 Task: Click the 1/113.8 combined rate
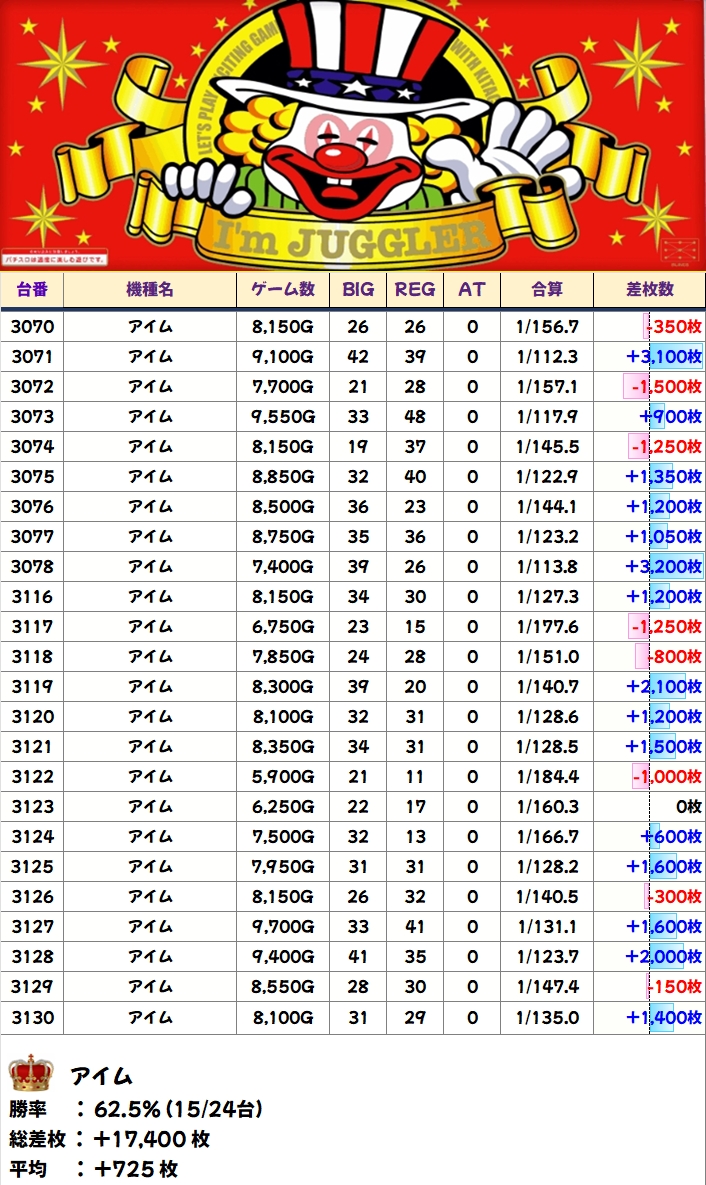[x=547, y=567]
